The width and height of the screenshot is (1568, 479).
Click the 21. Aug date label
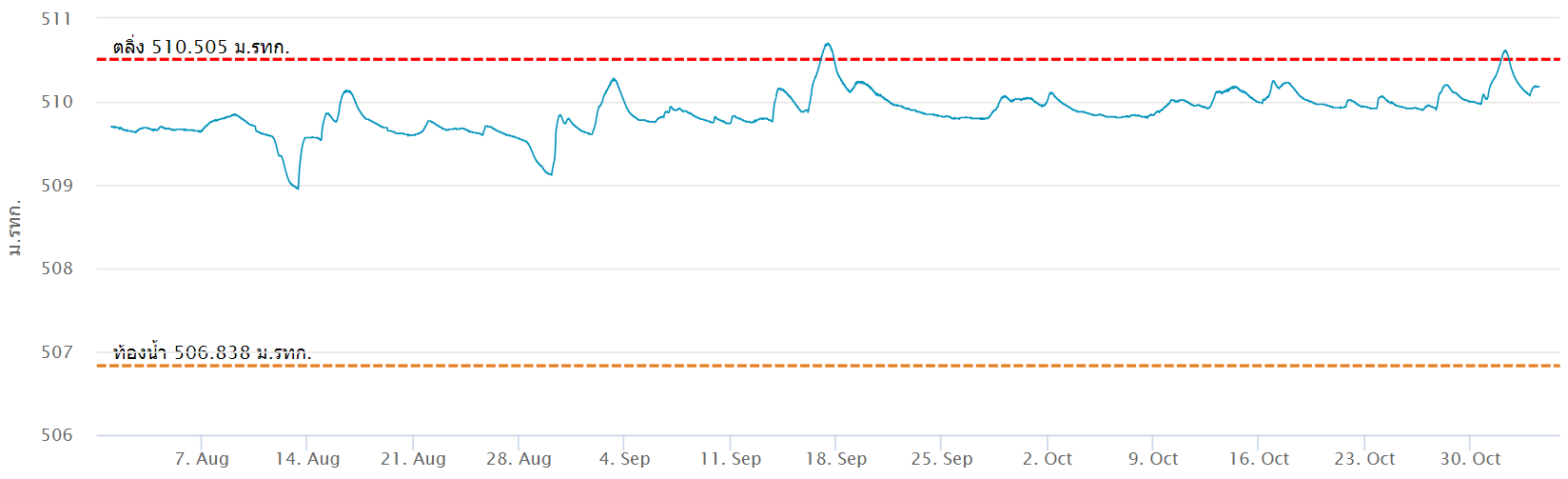pyautogui.click(x=413, y=459)
